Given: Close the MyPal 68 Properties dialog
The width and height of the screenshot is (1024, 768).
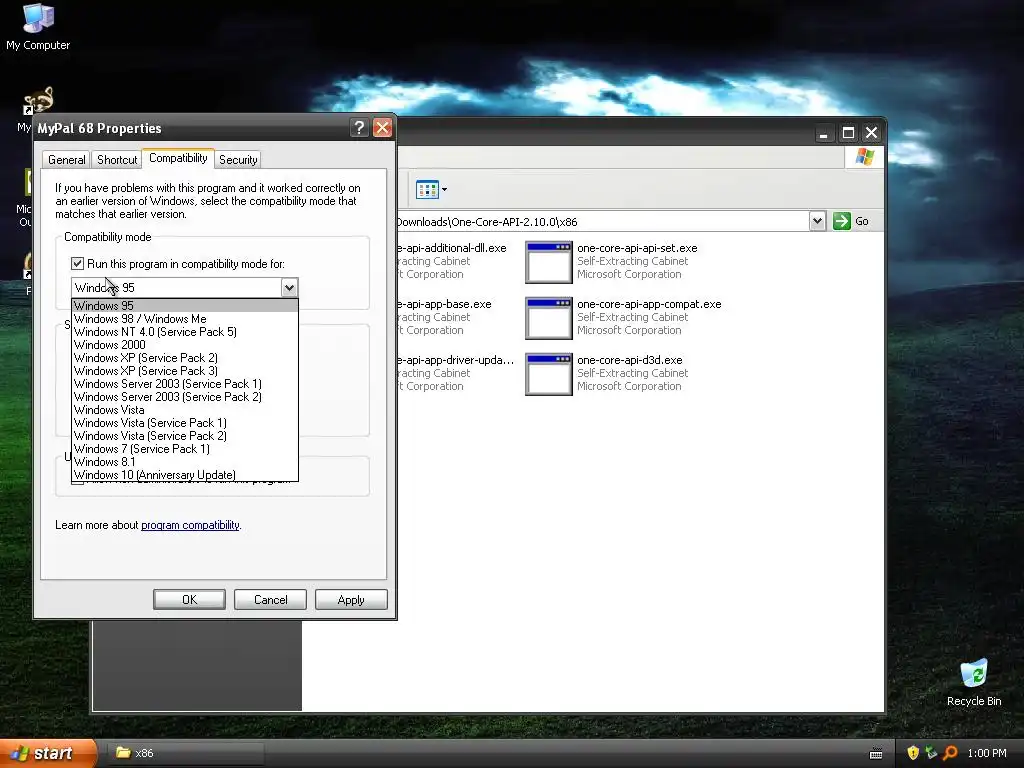Looking at the screenshot, I should click(382, 128).
